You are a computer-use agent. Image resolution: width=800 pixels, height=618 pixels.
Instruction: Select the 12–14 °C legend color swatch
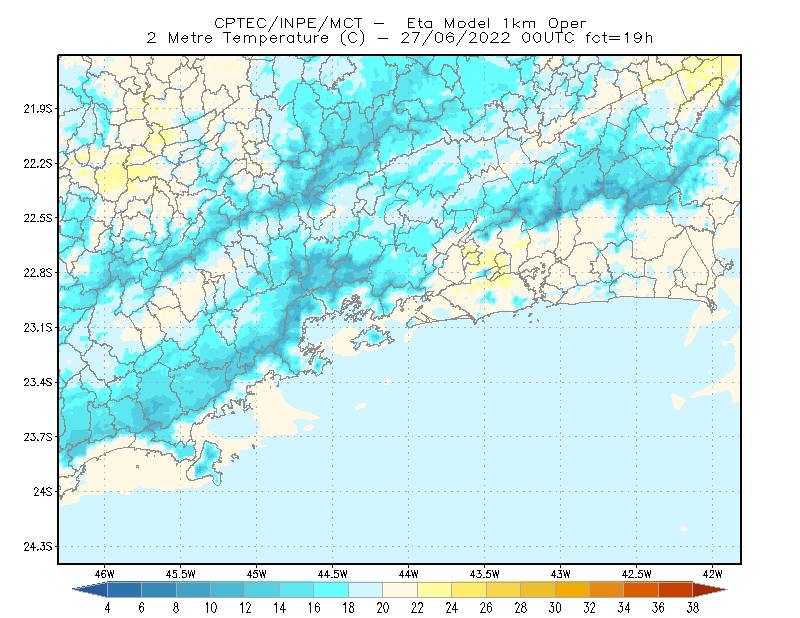262,590
